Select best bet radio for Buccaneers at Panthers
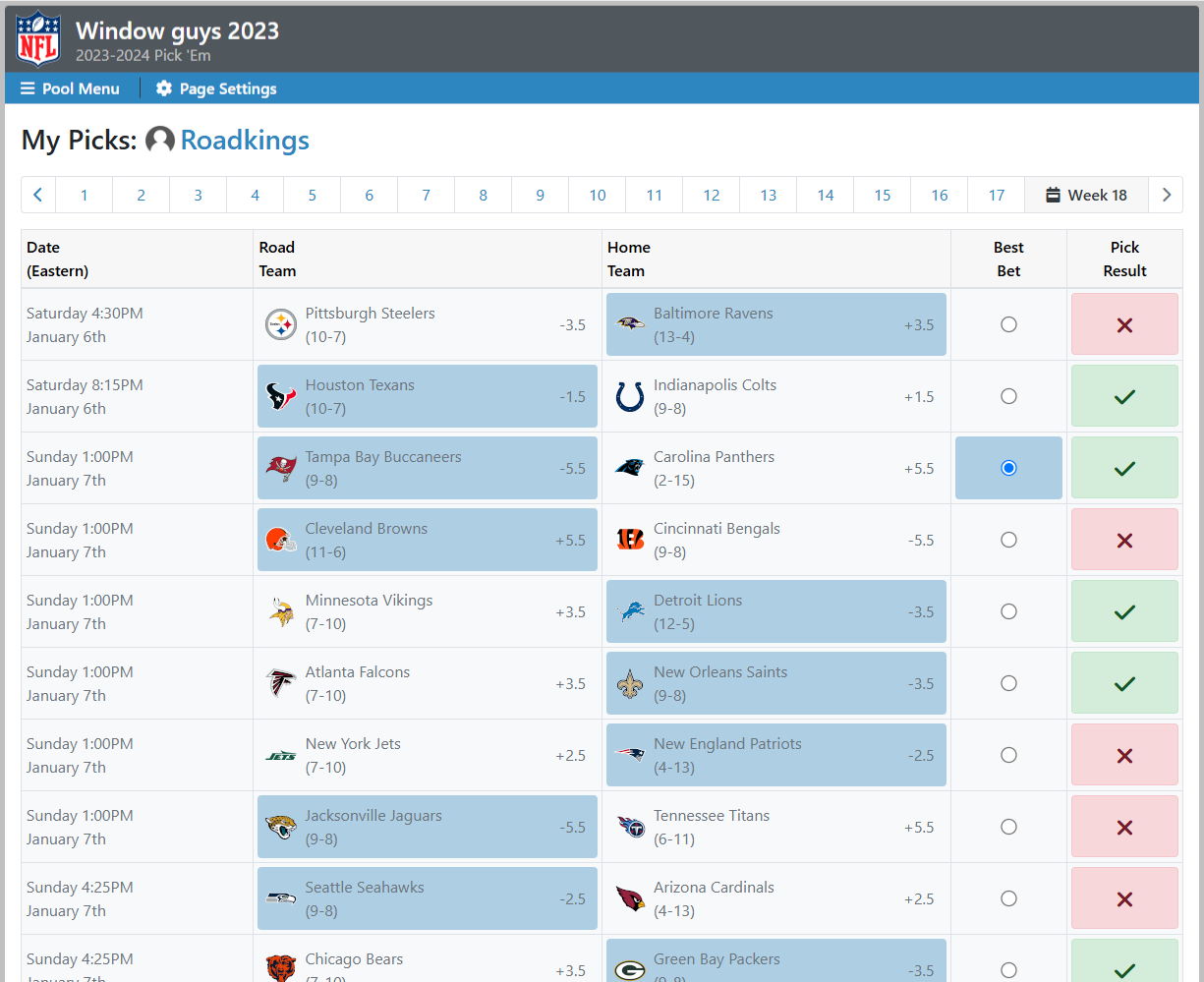The width and height of the screenshot is (1204, 982). pyautogui.click(x=1008, y=468)
